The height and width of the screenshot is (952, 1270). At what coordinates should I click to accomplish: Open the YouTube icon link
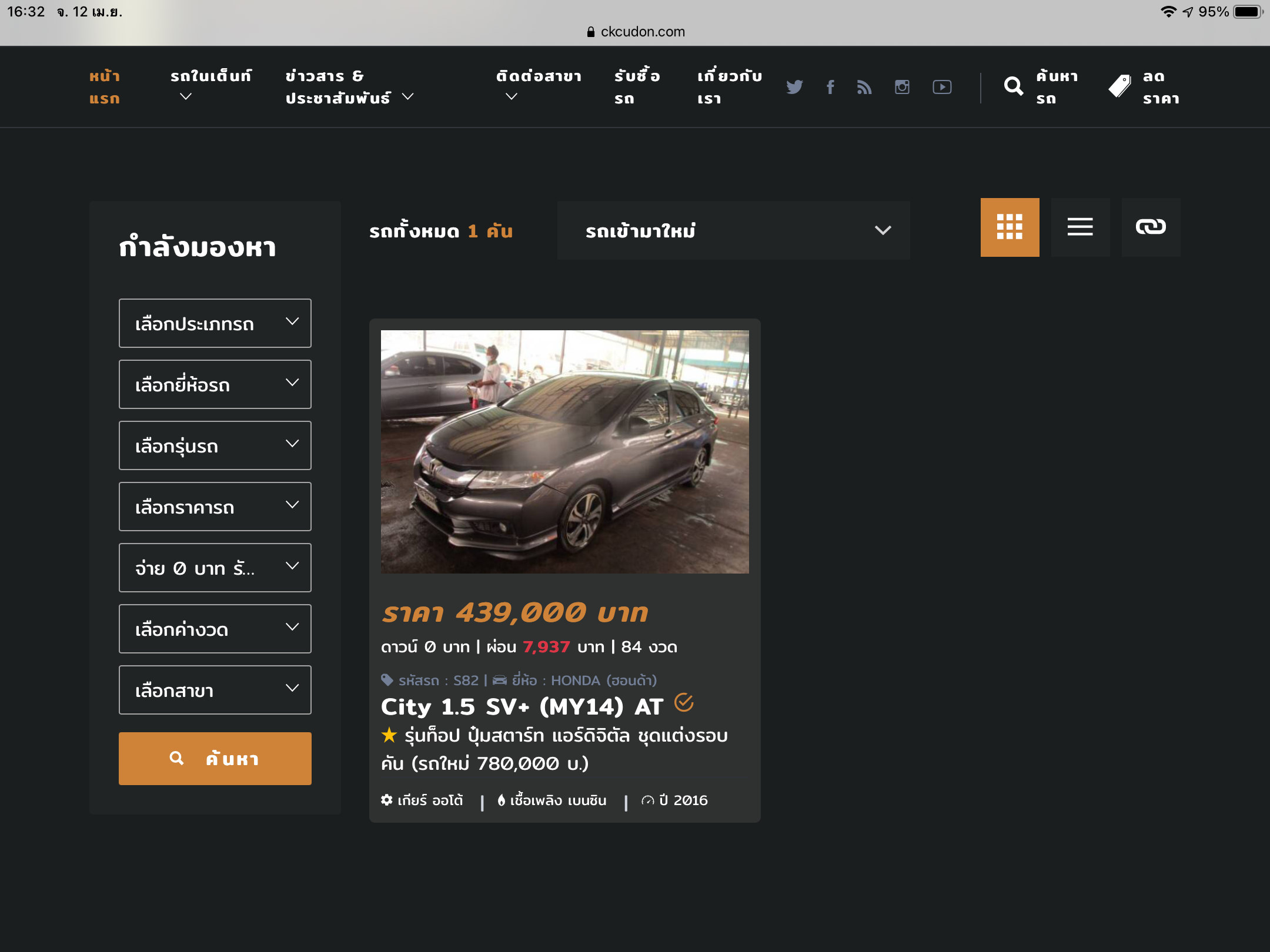click(x=942, y=87)
